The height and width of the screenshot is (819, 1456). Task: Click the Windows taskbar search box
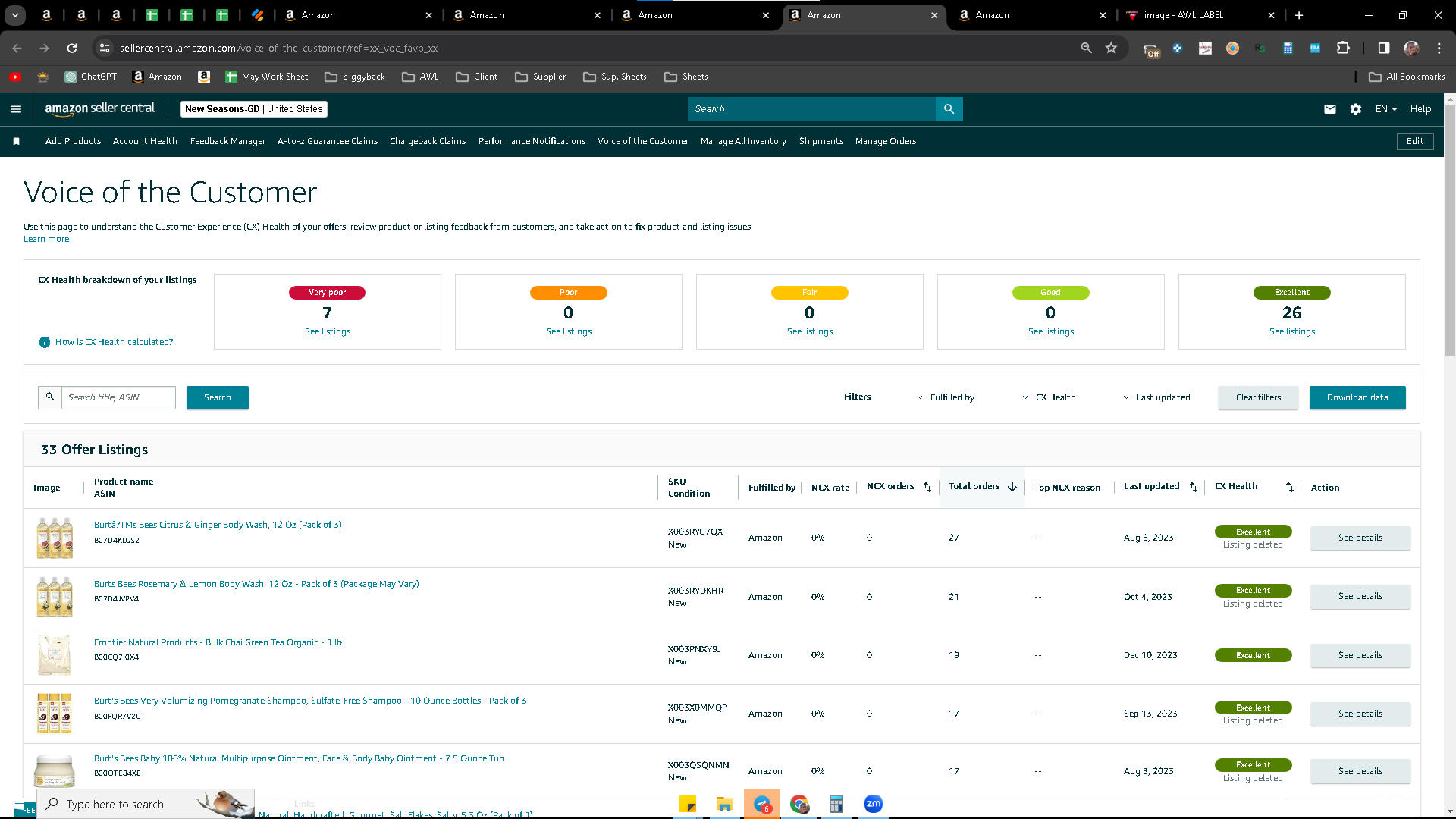pos(146,804)
